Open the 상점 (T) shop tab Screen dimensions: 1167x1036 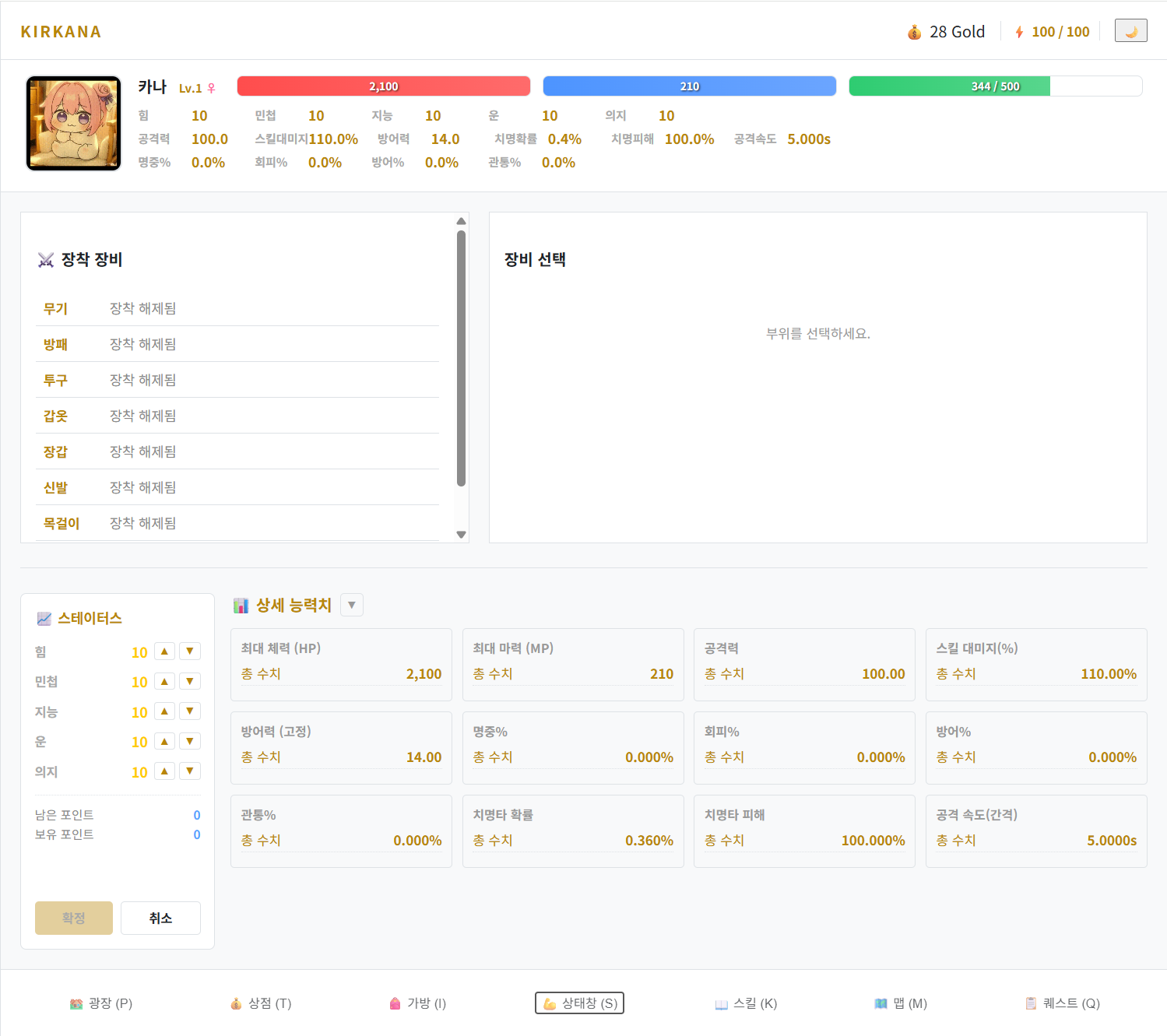(261, 1003)
